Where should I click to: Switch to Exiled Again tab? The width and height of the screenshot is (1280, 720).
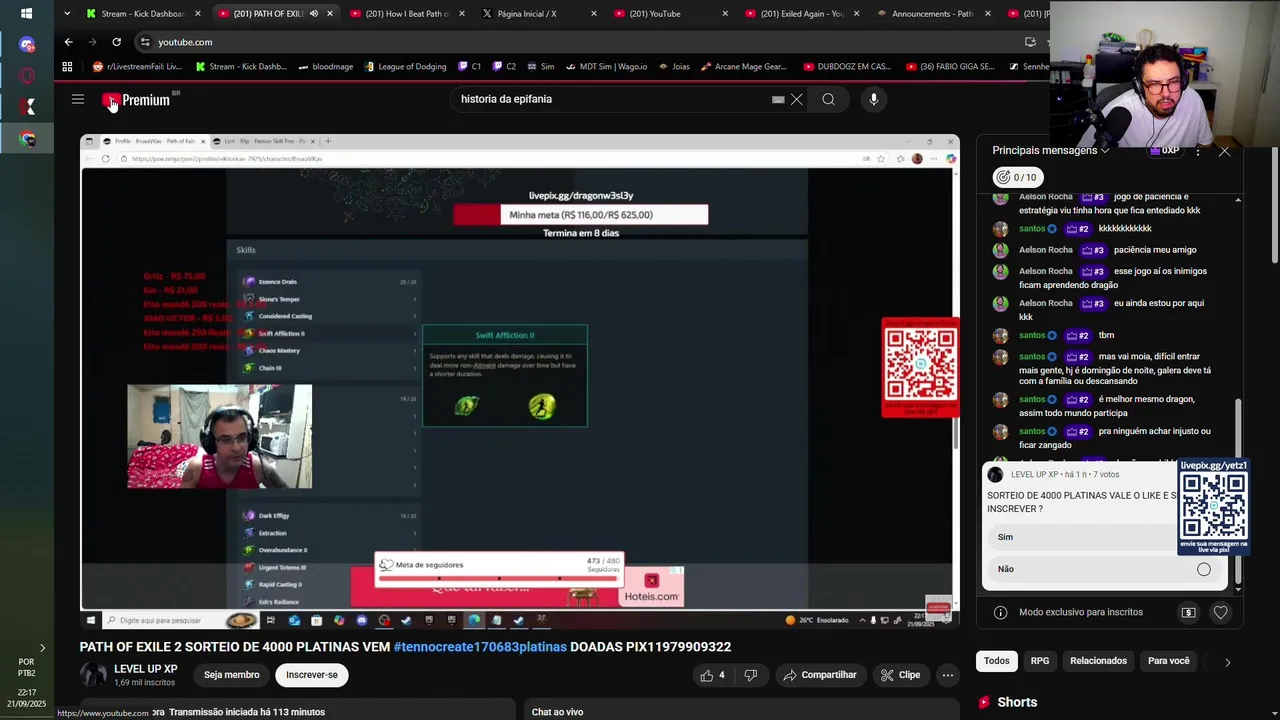[803, 14]
